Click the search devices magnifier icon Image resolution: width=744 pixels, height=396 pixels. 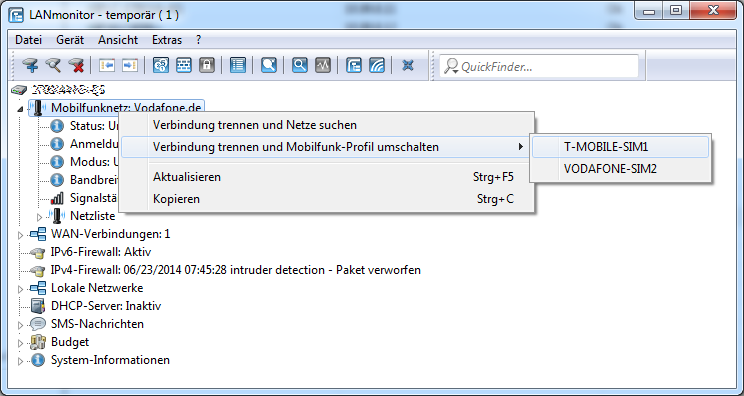pos(53,65)
